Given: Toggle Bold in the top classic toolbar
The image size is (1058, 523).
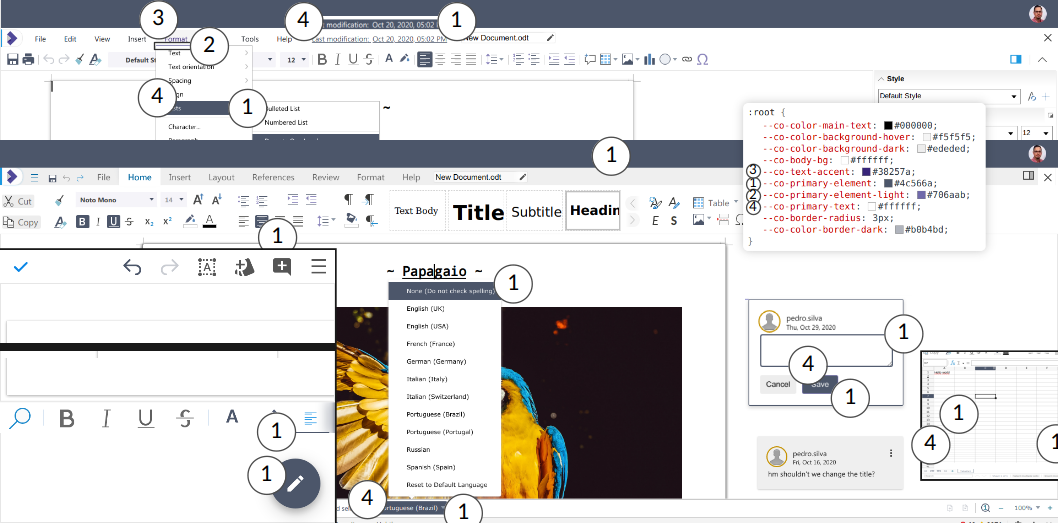Looking at the screenshot, I should (322, 60).
